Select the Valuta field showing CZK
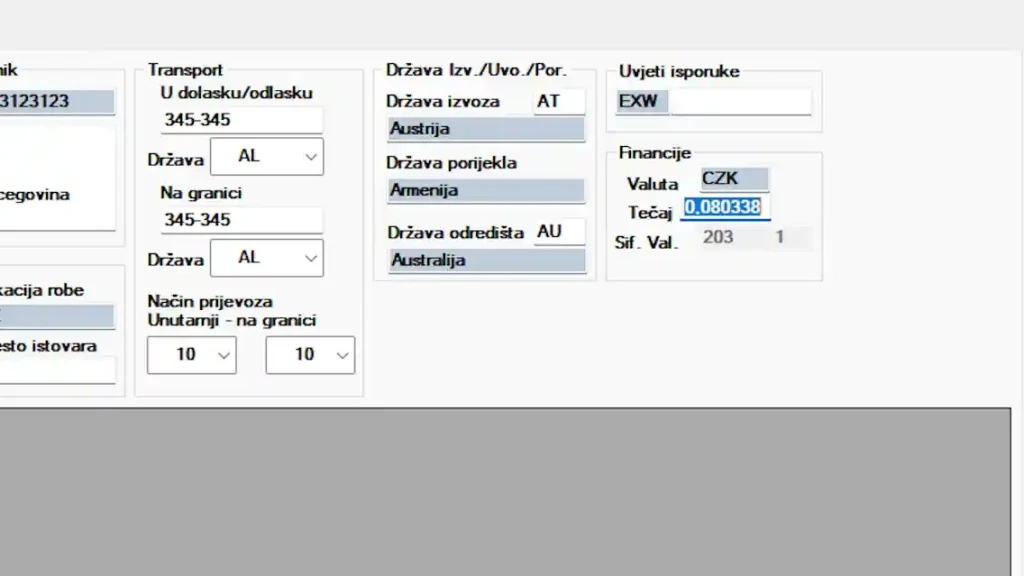This screenshot has width=1024, height=576. click(x=734, y=179)
